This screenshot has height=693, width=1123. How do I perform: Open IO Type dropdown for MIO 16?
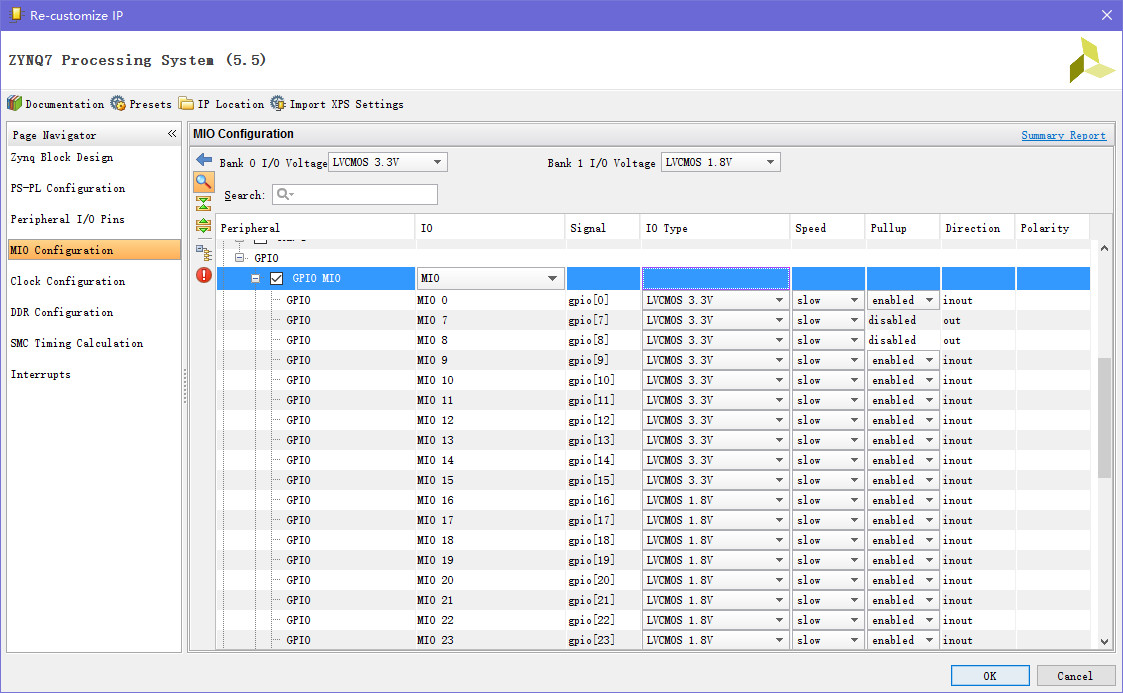(715, 500)
